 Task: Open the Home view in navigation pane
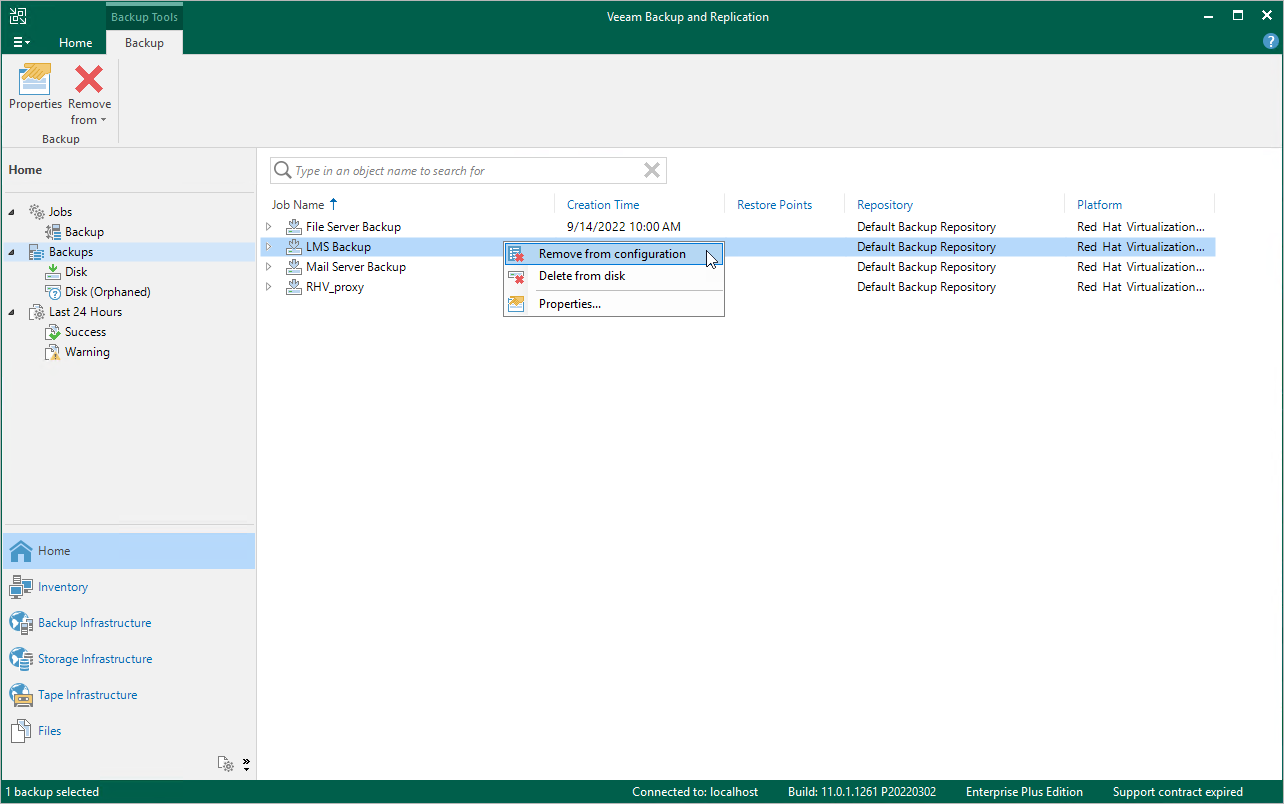[129, 551]
